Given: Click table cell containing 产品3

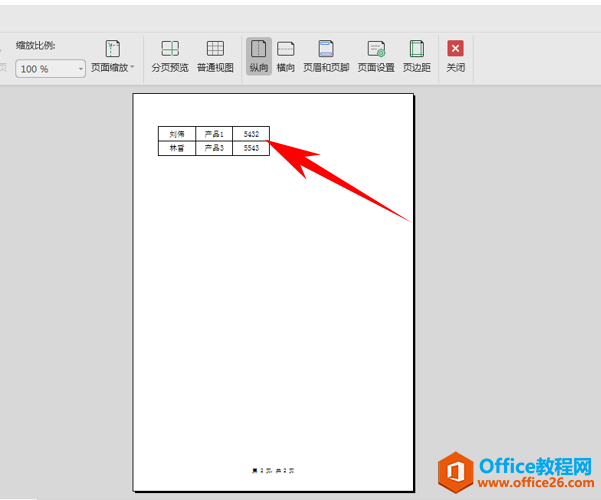Looking at the screenshot, I should (x=214, y=148).
